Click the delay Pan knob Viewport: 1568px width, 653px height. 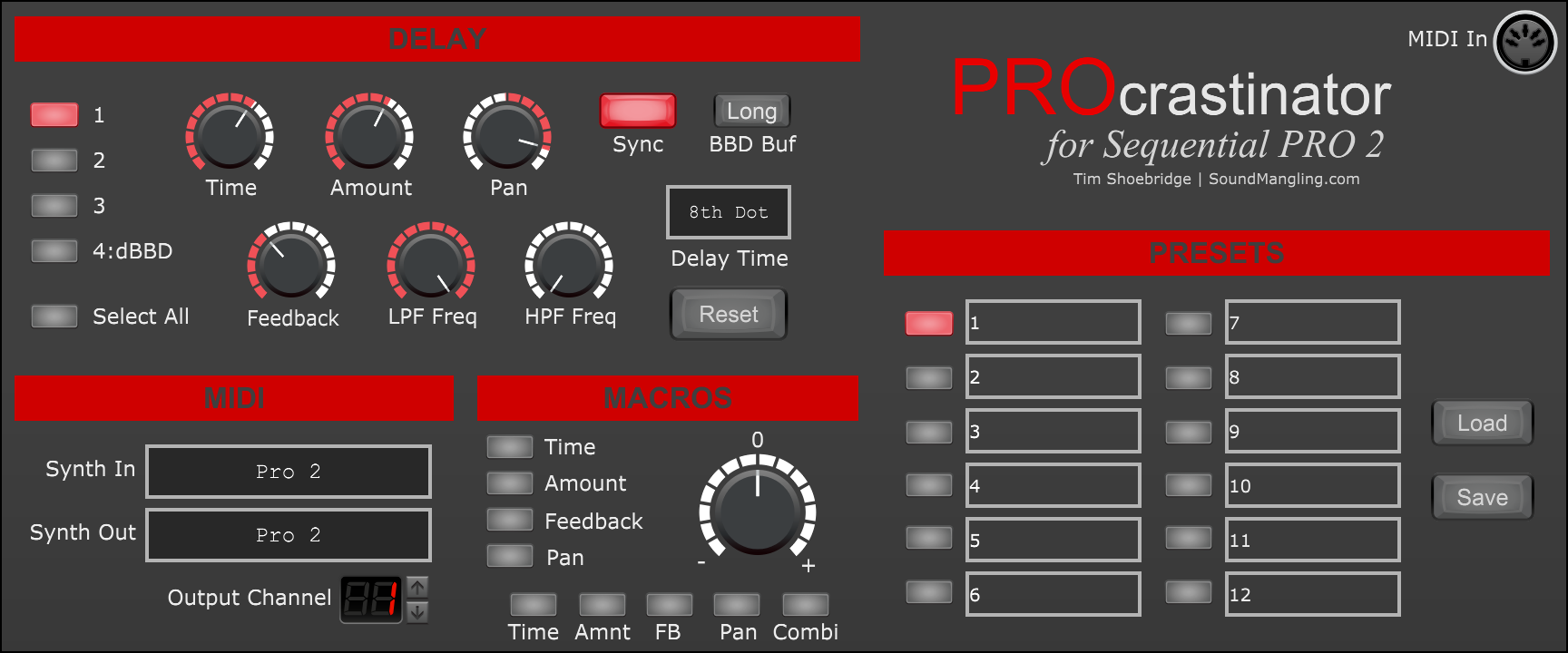(x=507, y=132)
